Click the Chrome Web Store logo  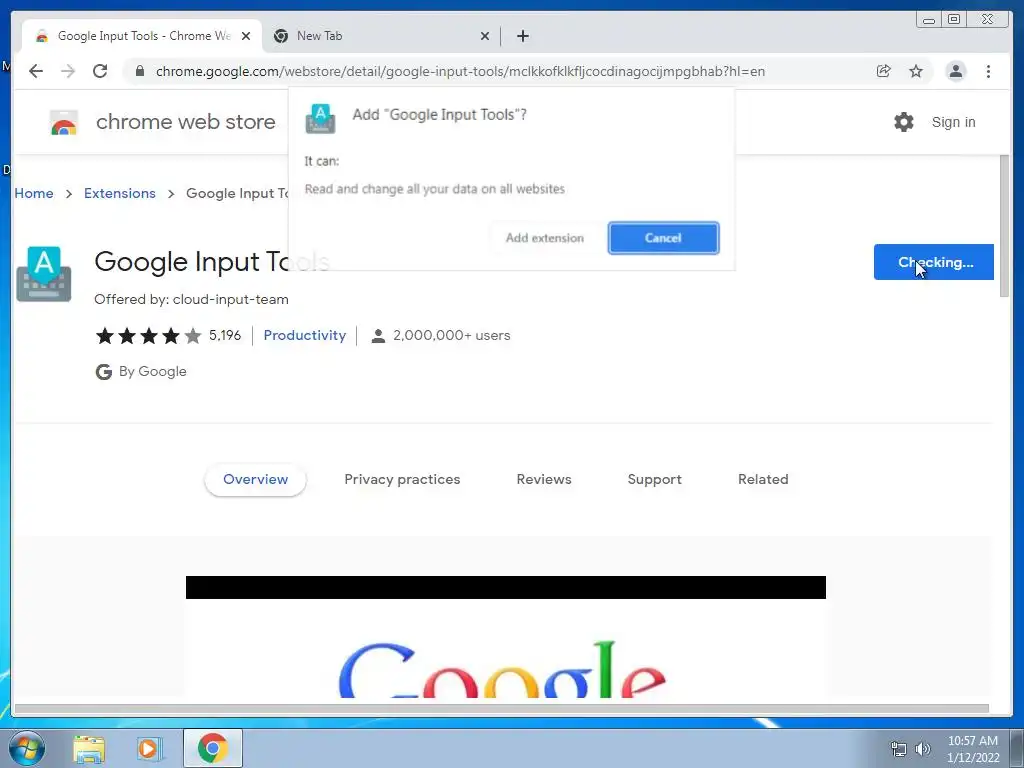click(64, 122)
